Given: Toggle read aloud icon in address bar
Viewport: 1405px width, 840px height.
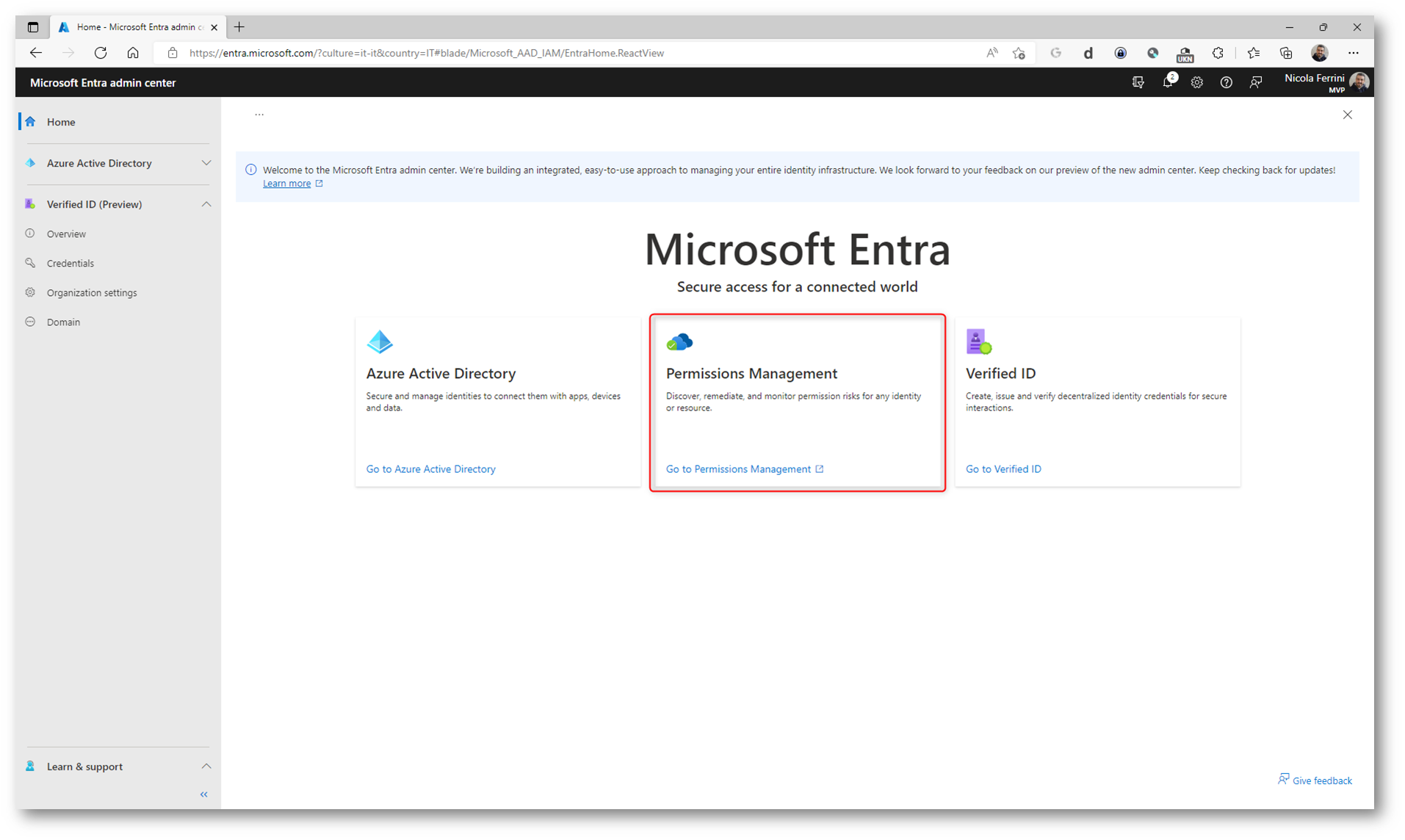Looking at the screenshot, I should tap(992, 53).
